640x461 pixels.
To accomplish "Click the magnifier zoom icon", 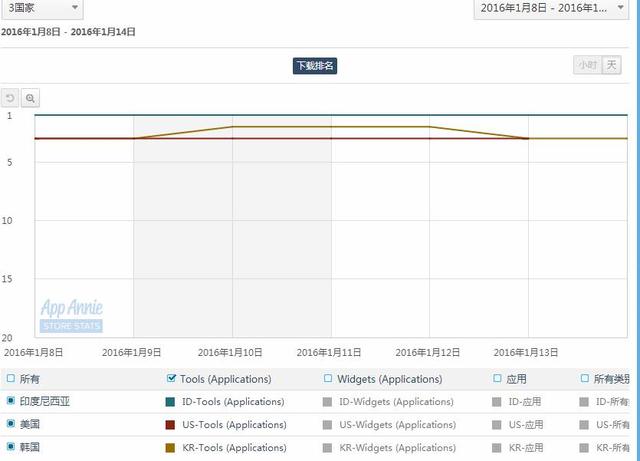I will (x=30, y=98).
